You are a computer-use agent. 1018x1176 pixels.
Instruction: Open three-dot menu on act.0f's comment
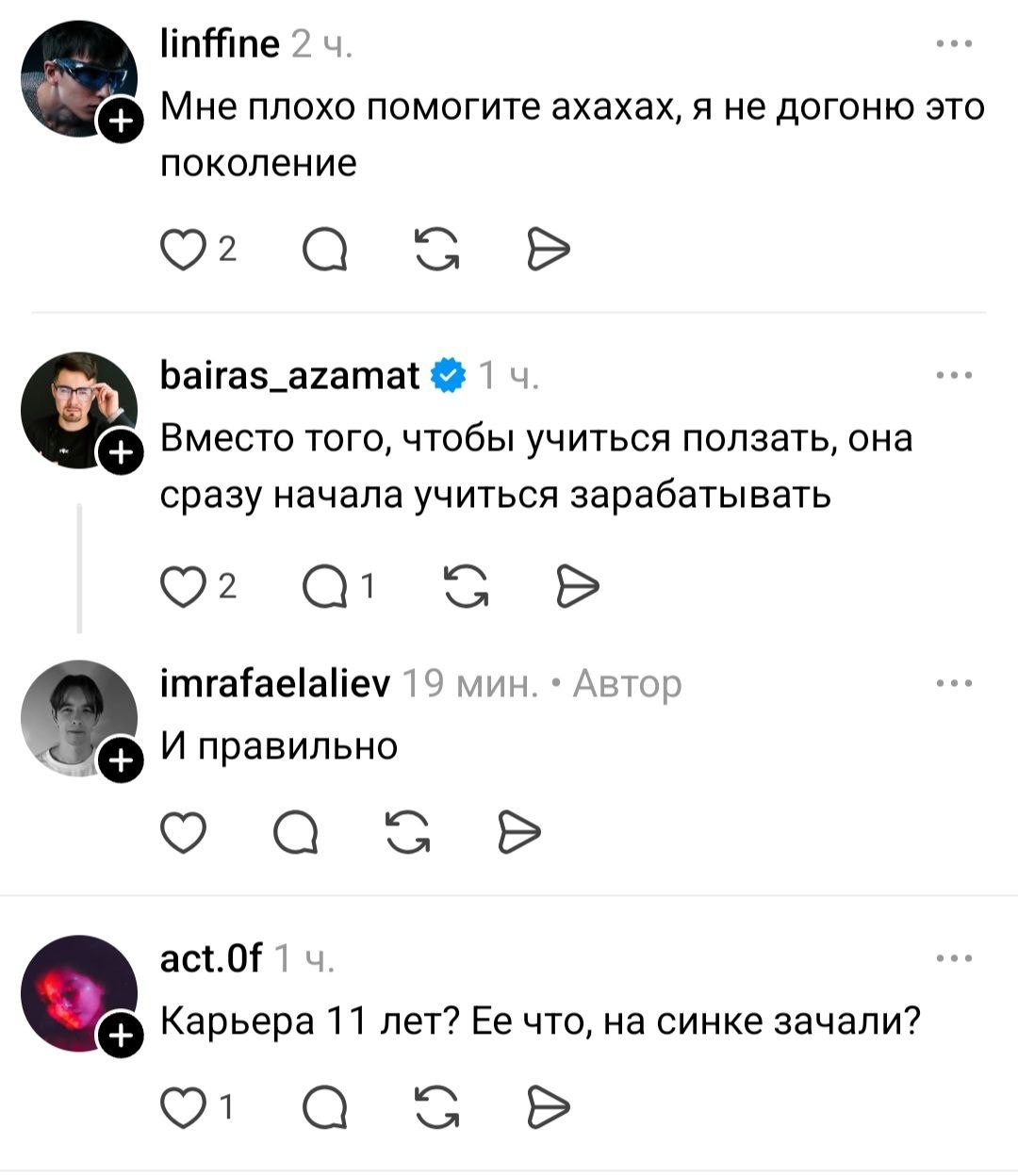[955, 959]
